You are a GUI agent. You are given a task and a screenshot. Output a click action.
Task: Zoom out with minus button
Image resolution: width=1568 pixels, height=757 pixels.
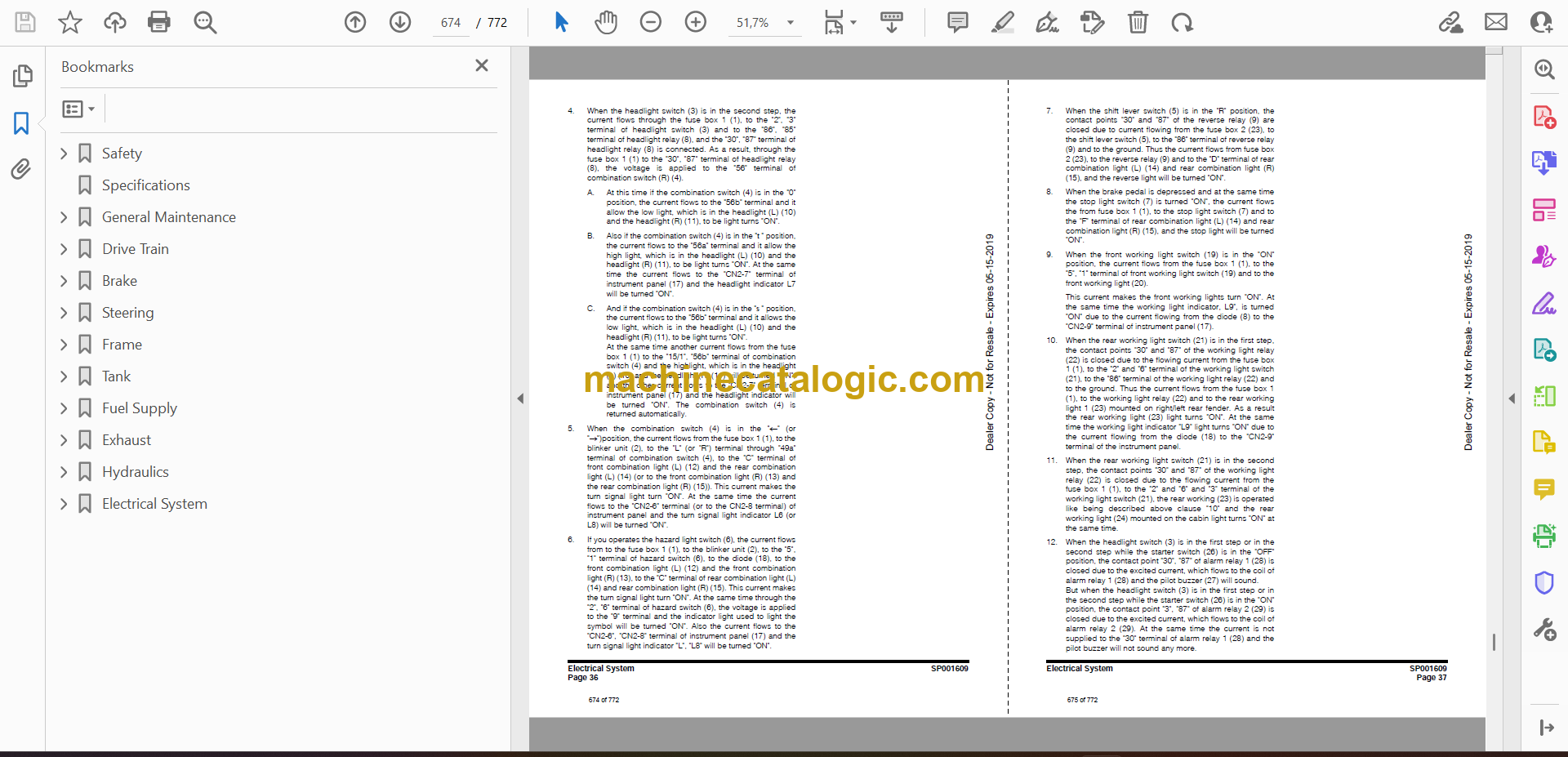651,22
